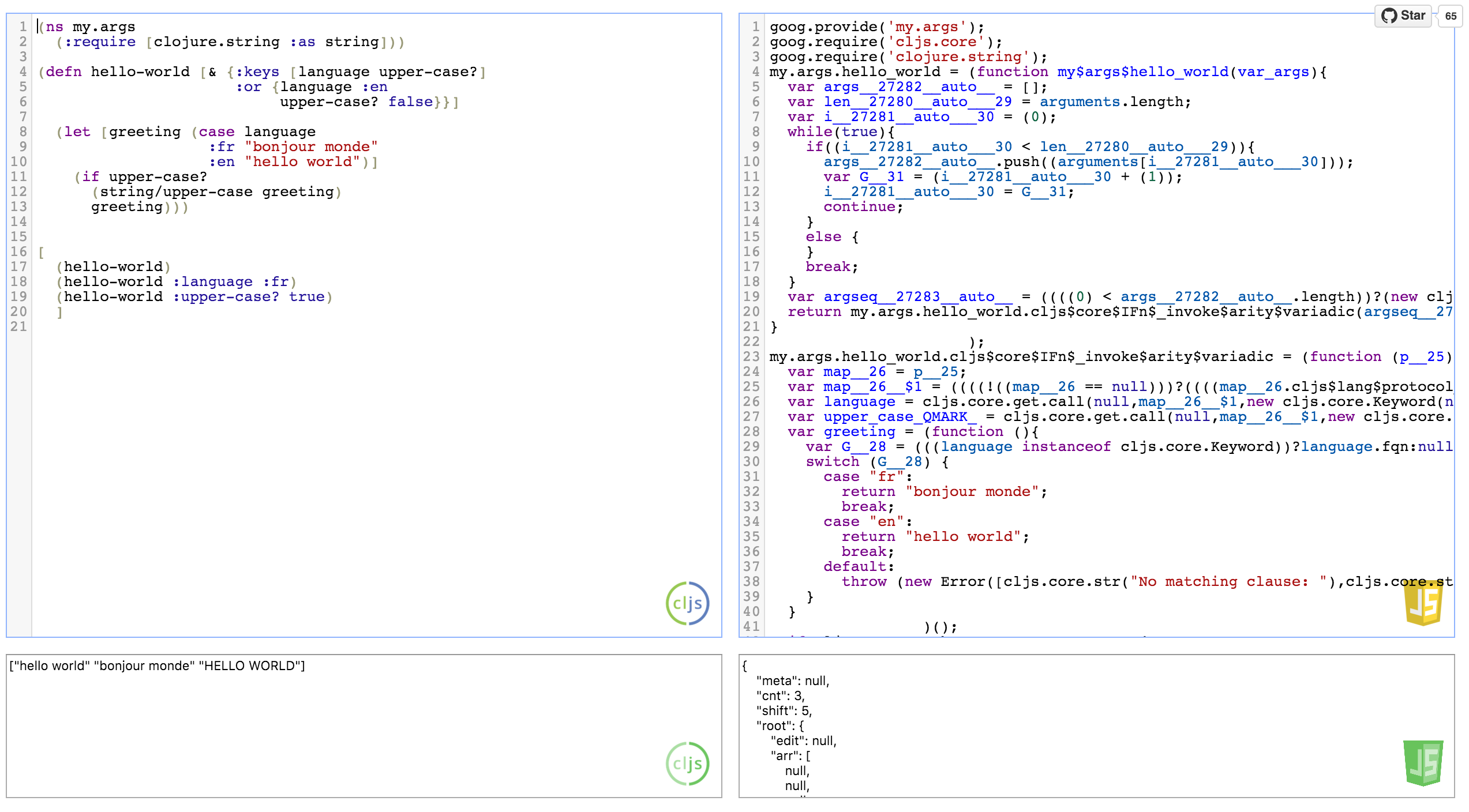
Task: Click line number 16 in the ClojureScript gutter
Action: [18, 252]
